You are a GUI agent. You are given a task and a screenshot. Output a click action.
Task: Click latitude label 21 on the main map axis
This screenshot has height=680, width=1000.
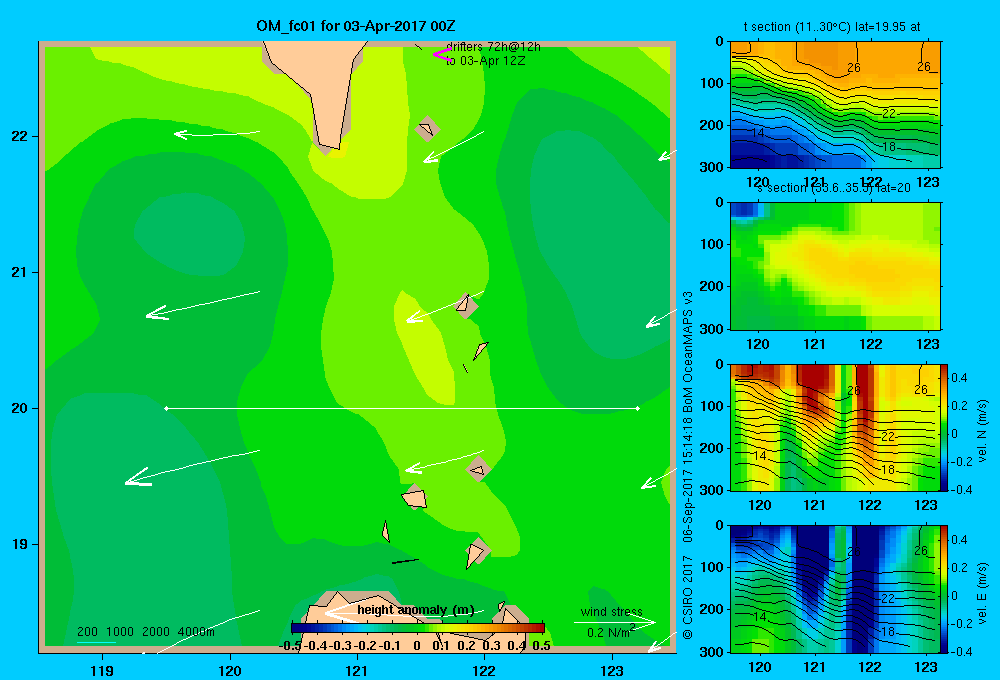[x=20, y=272]
